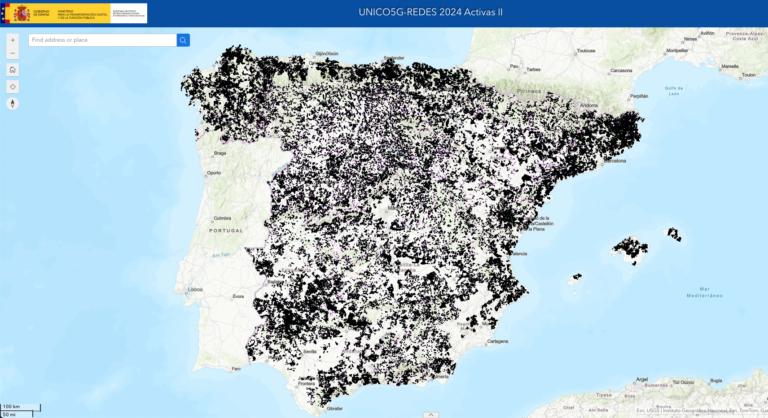Reset map orientation with the compass
This screenshot has height=418, width=768.
pos(13,103)
